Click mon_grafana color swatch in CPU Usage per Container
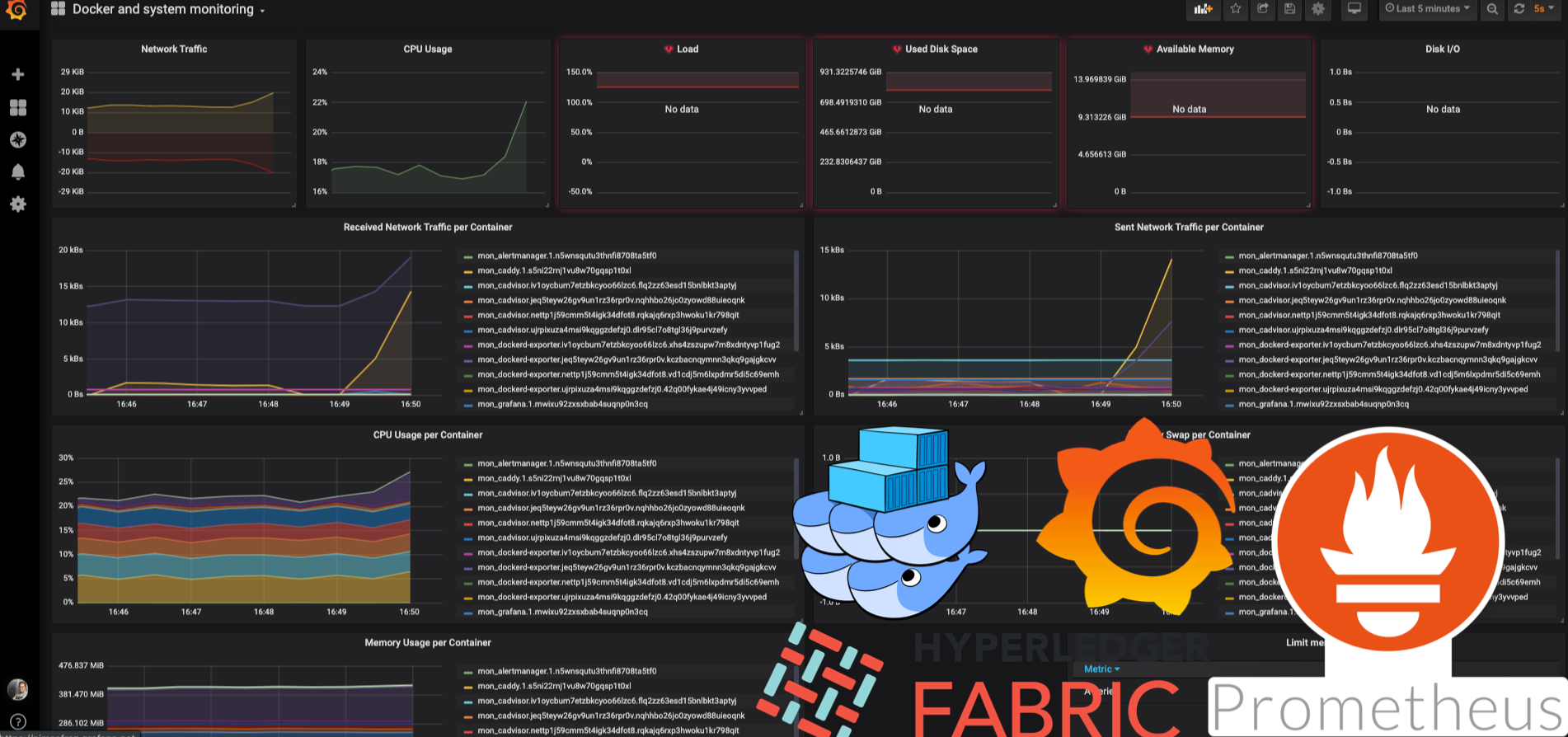This screenshot has height=737, width=1568. point(468,613)
